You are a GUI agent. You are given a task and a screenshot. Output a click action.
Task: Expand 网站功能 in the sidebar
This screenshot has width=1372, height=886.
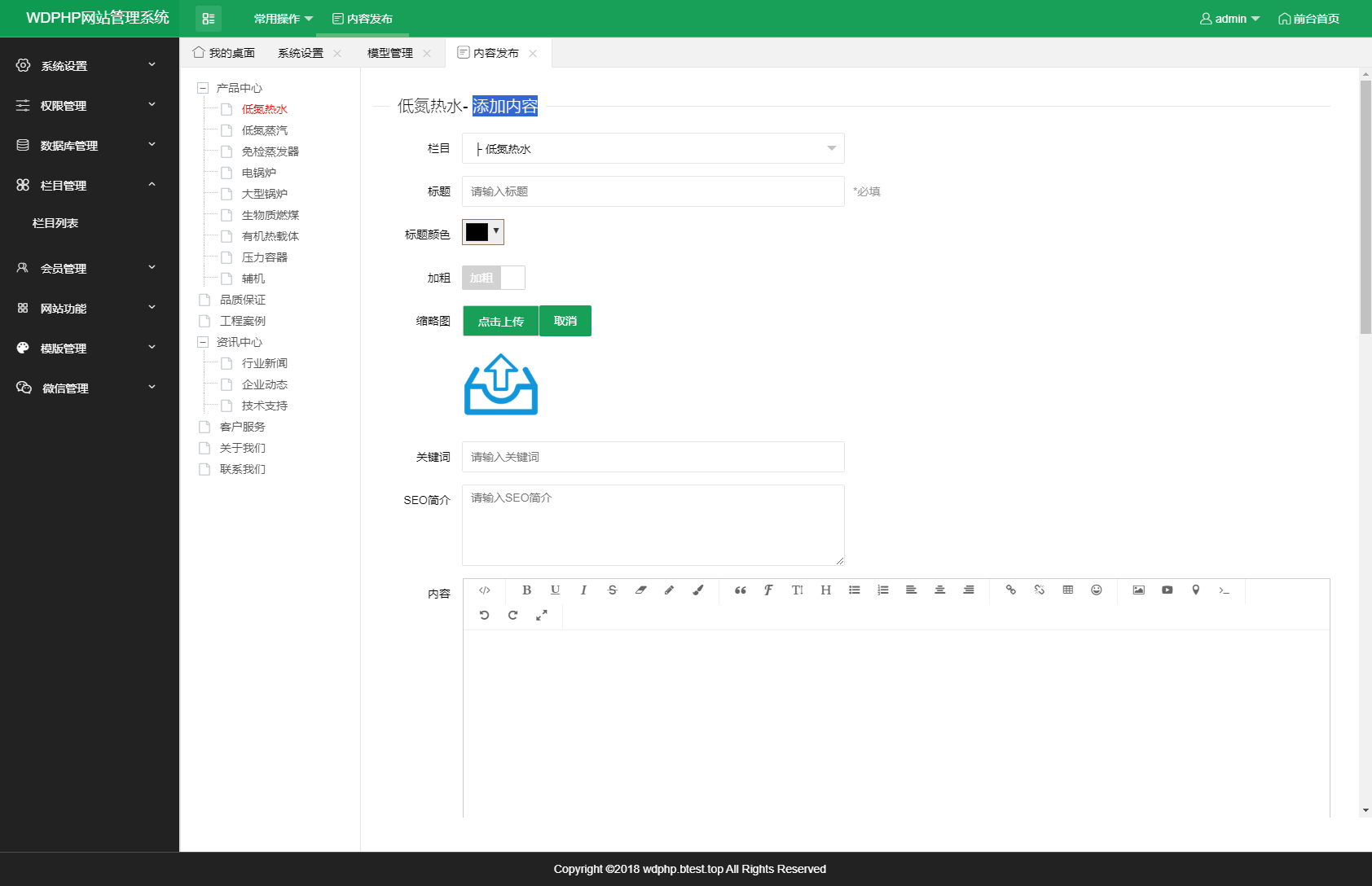(x=88, y=308)
